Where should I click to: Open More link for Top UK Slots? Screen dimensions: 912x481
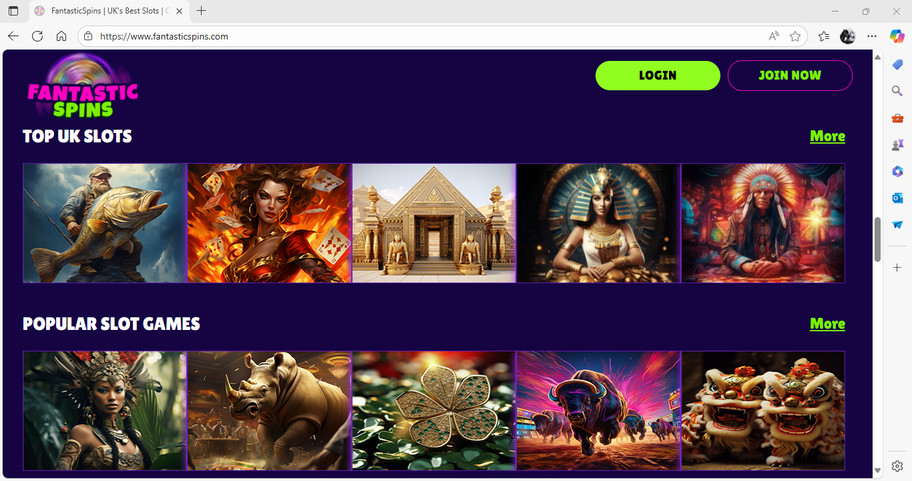pos(827,136)
